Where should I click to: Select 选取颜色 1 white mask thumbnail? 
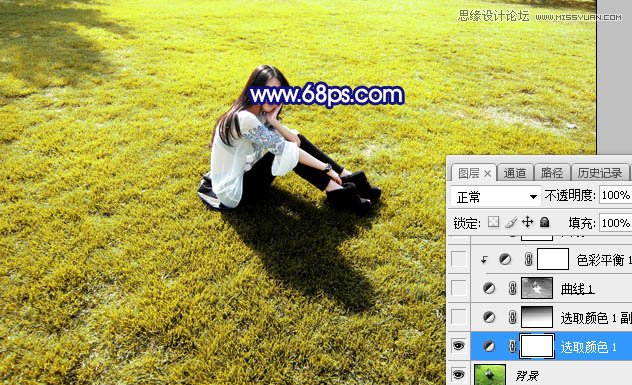[537, 346]
